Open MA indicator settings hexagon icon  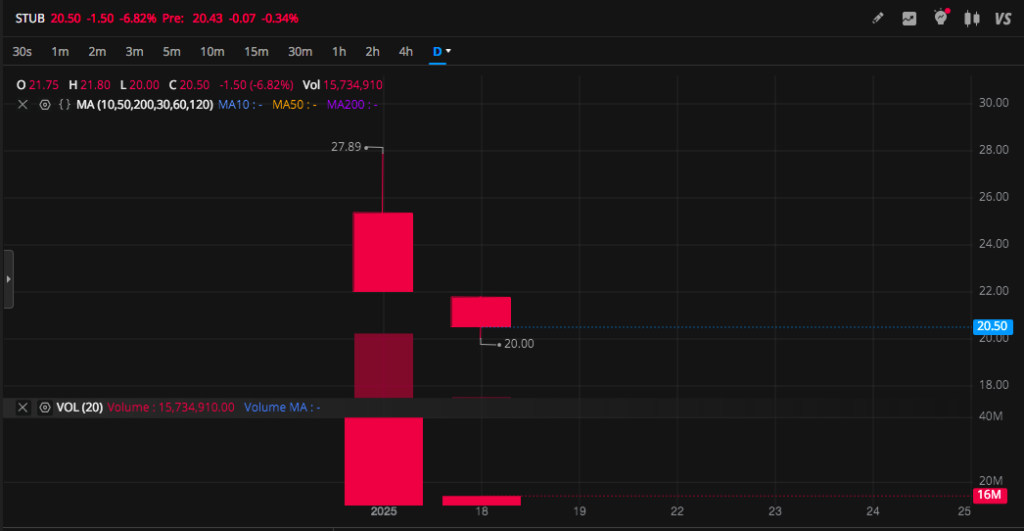[44, 104]
